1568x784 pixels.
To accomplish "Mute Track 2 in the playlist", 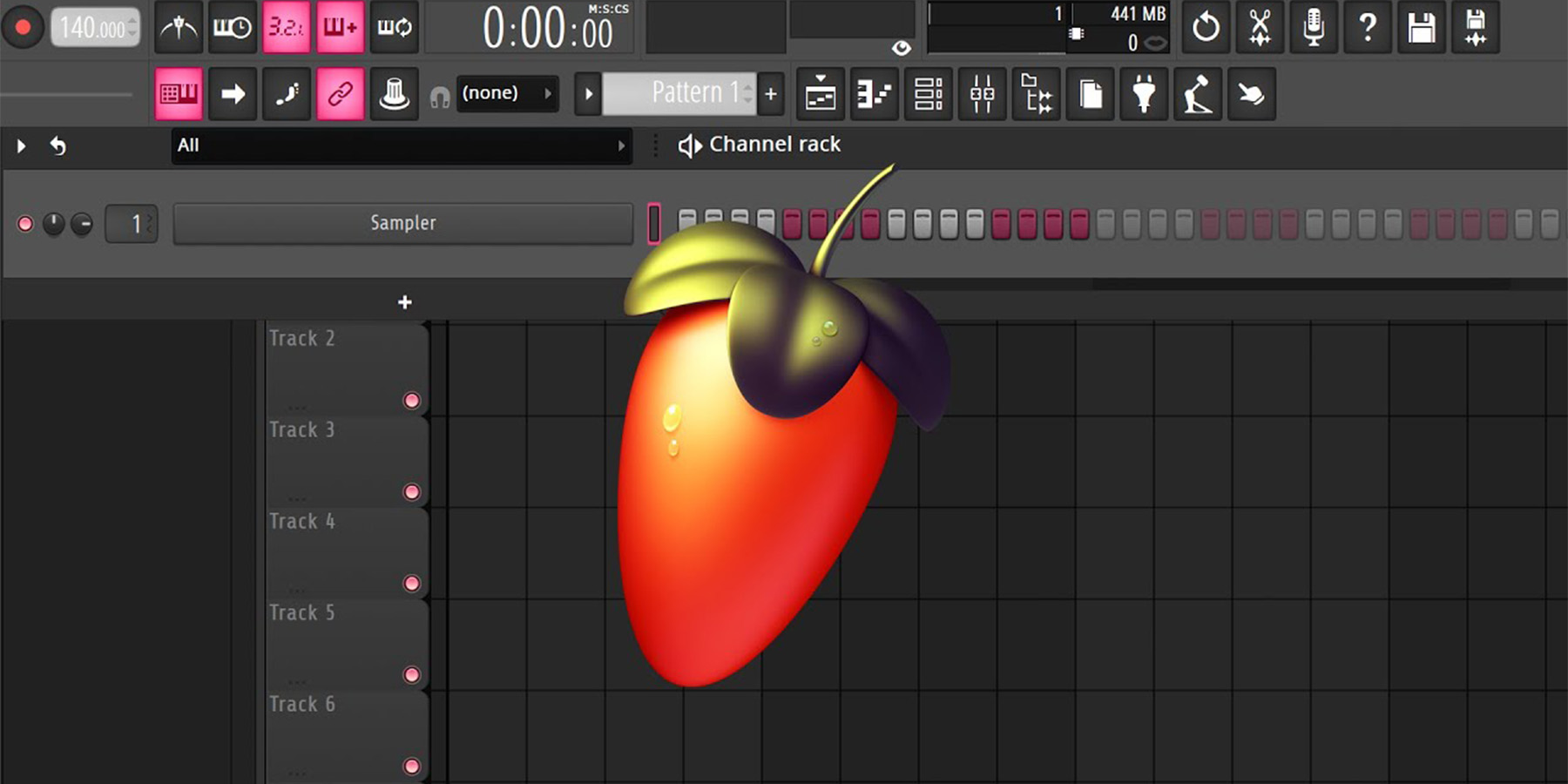I will click(412, 401).
